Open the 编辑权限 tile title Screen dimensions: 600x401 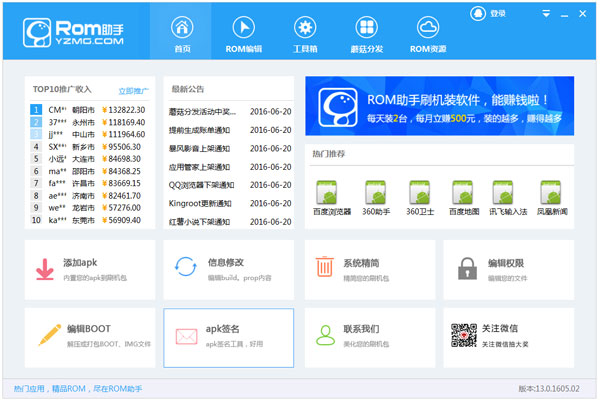click(506, 263)
